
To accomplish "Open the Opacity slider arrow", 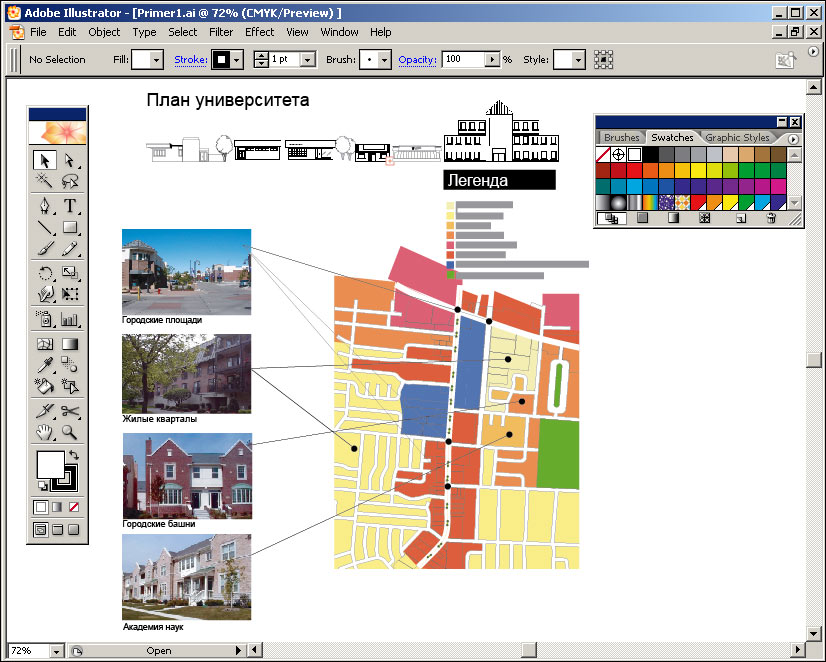I will (492, 60).
